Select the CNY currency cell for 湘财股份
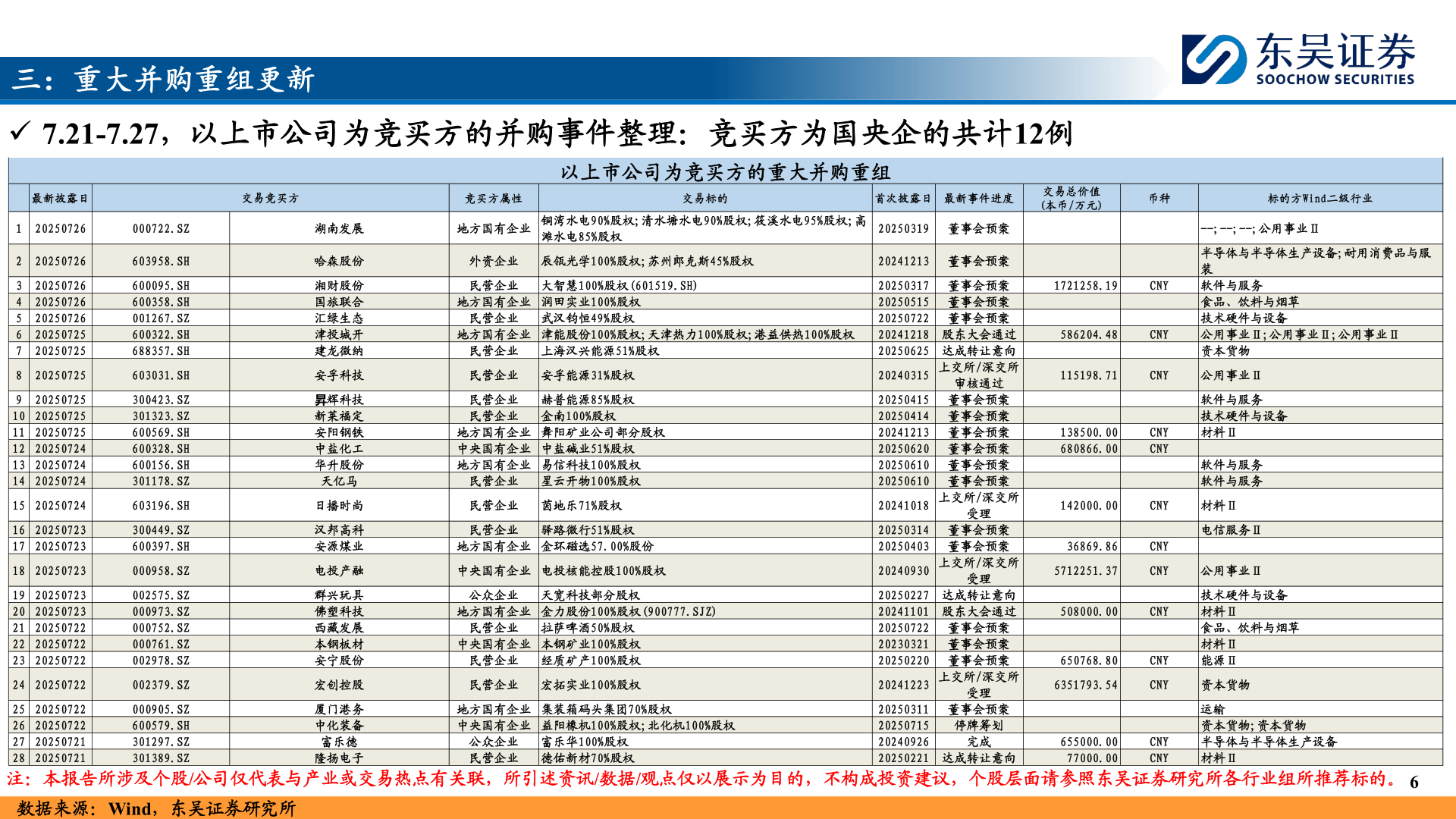The image size is (1456, 819). [x=1157, y=287]
